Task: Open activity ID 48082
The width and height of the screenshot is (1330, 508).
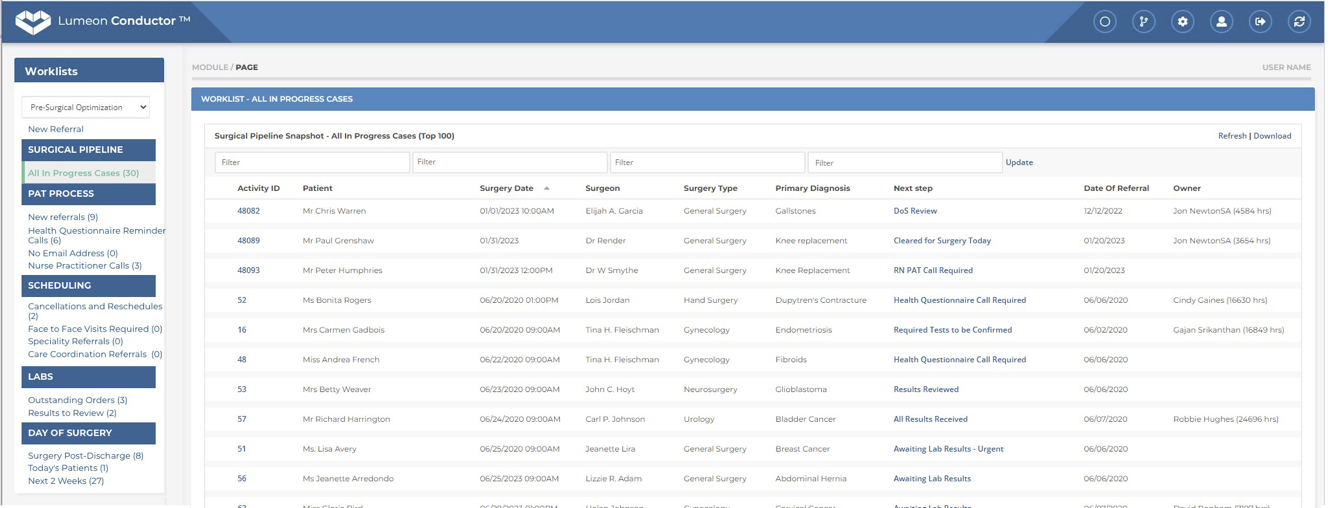Action: pos(249,212)
